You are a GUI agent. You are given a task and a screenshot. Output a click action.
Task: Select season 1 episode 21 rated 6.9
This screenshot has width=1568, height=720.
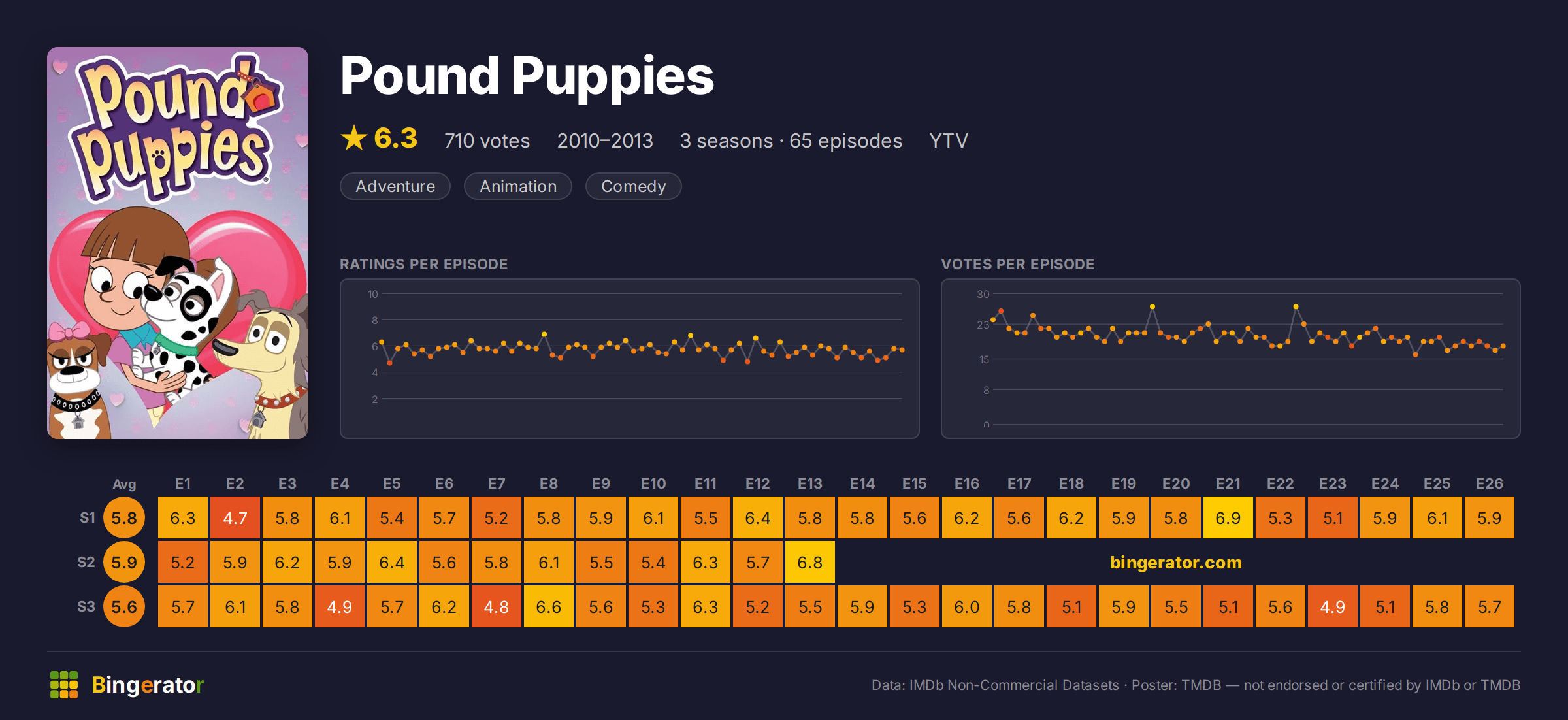[1228, 518]
